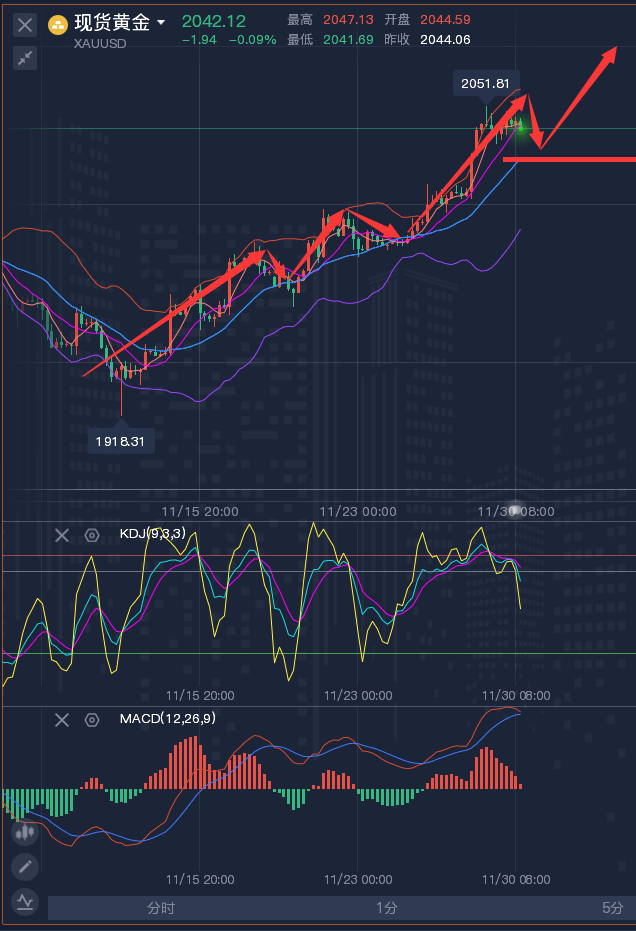
Task: Click the 2051.81 high price label
Action: (x=486, y=84)
